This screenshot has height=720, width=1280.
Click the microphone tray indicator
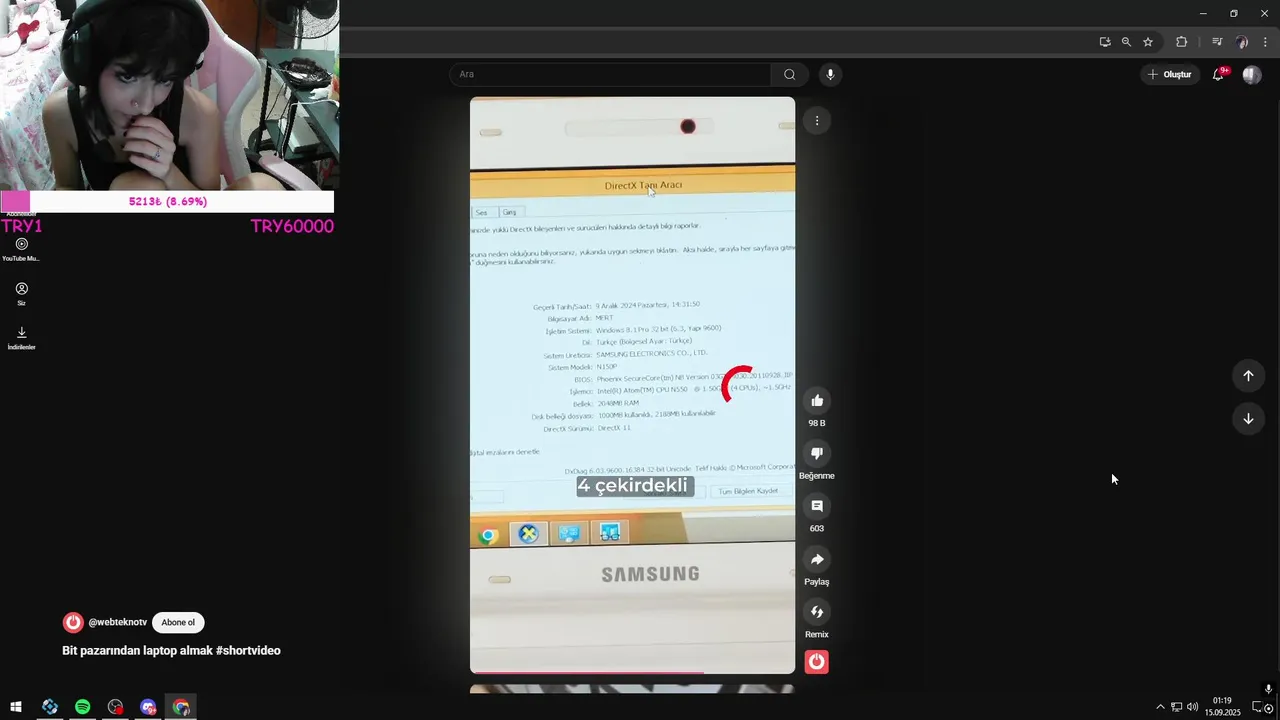(1268, 689)
